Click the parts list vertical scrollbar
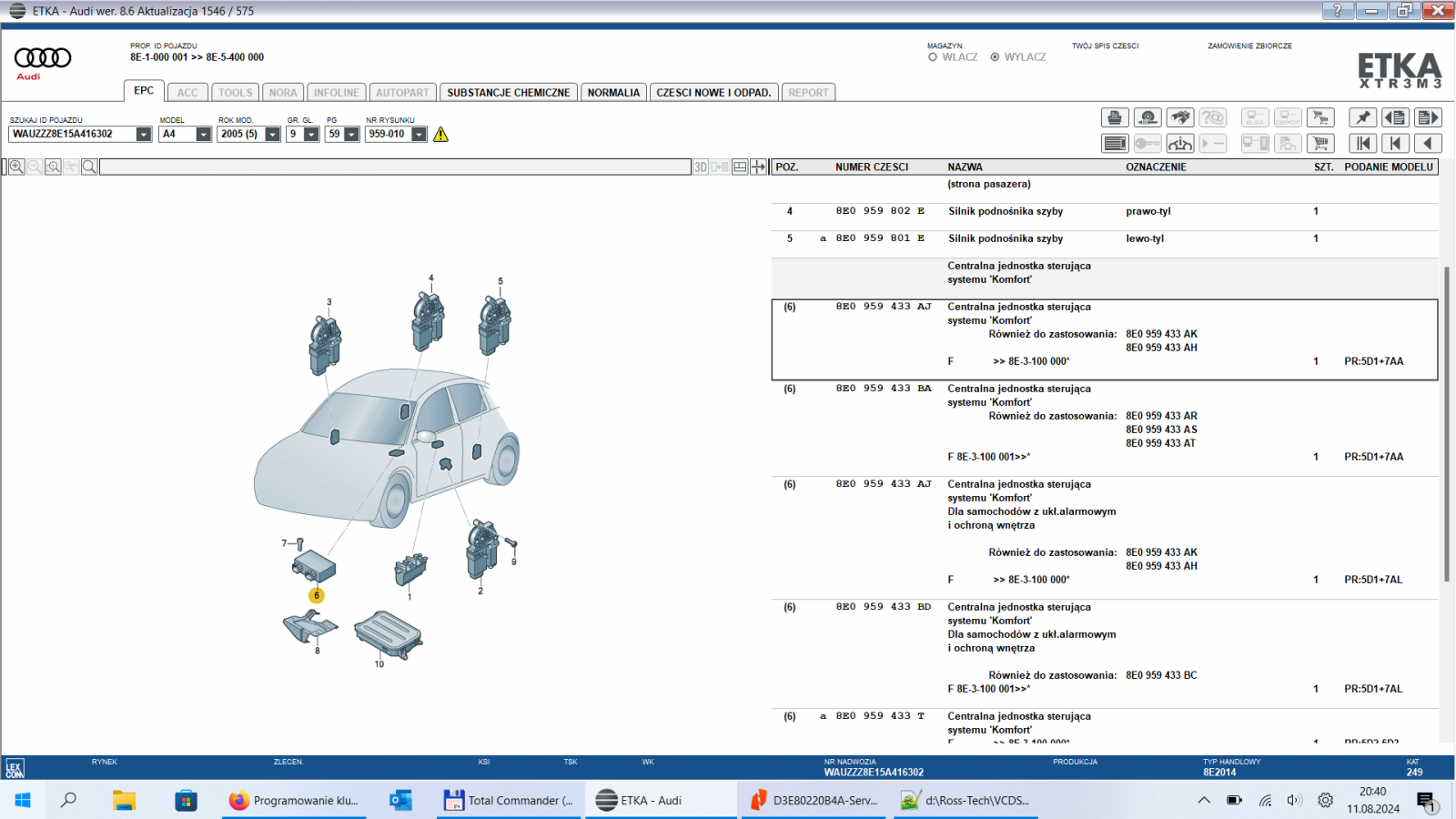 pyautogui.click(x=1446, y=423)
